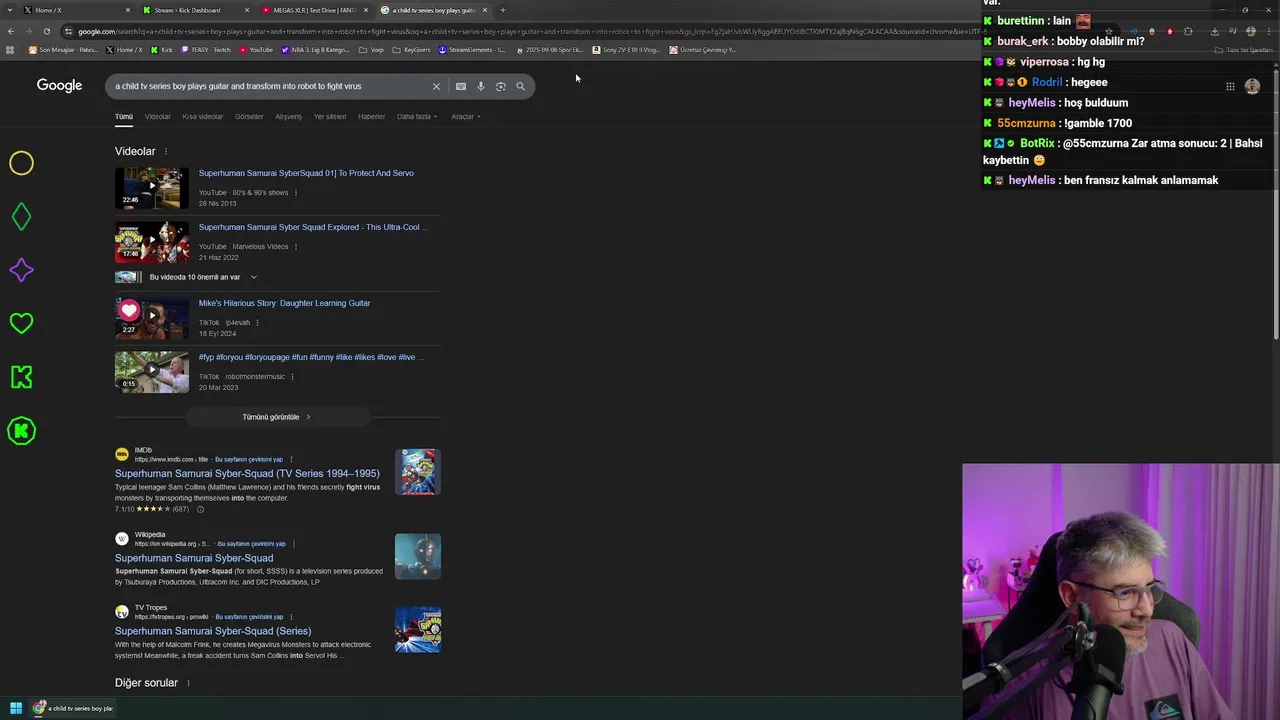Click the Tümünü görüntüle button
The height and width of the screenshot is (720, 1280).
point(277,417)
